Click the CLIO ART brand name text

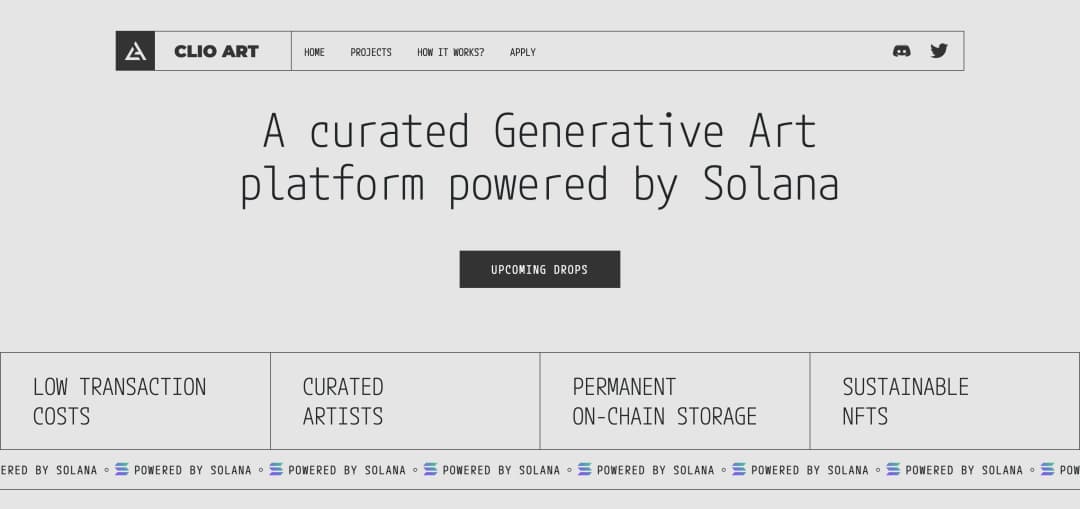[x=216, y=51]
